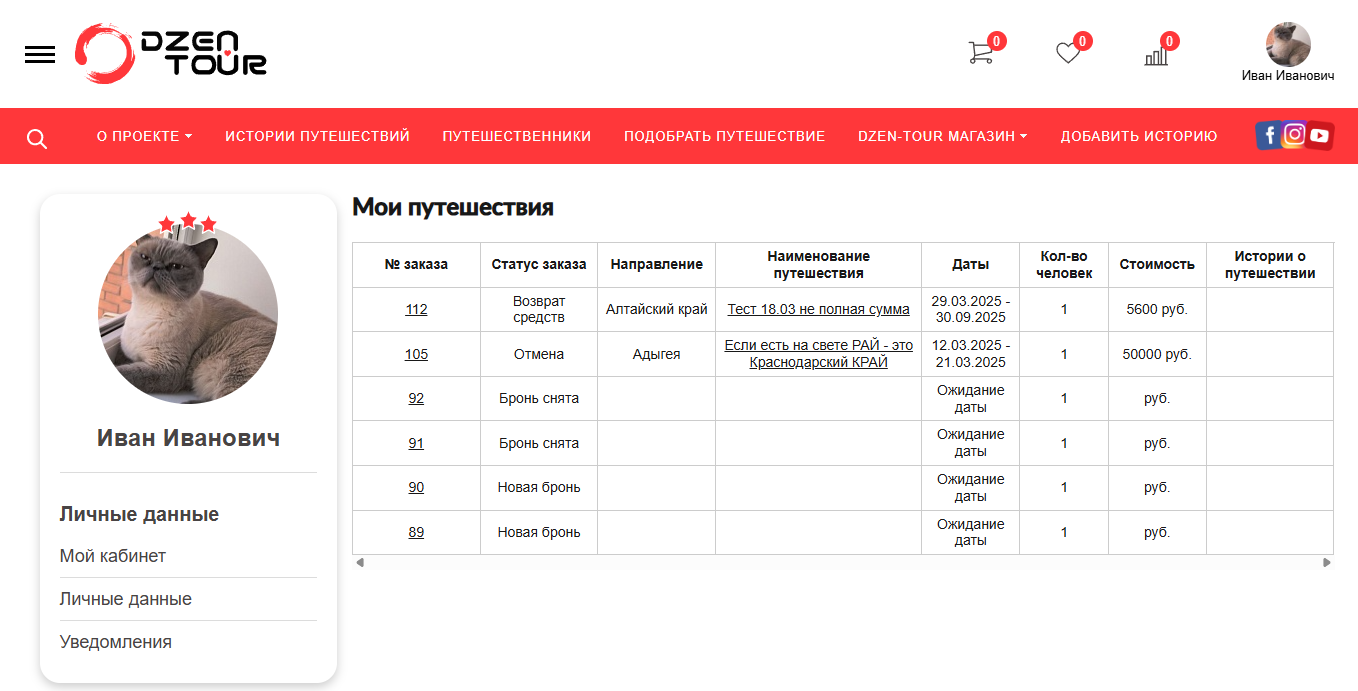The height and width of the screenshot is (691, 1358).
Task: Open order number 112 link
Action: pyautogui.click(x=416, y=310)
